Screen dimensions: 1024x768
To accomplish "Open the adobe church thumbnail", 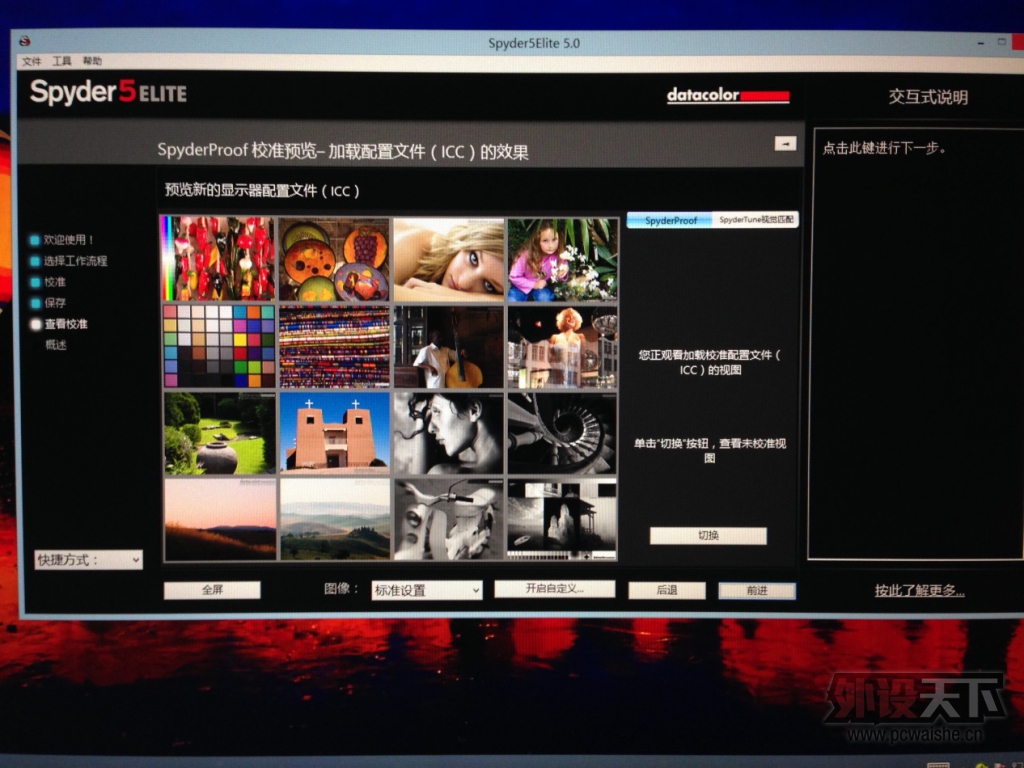I will [x=334, y=432].
